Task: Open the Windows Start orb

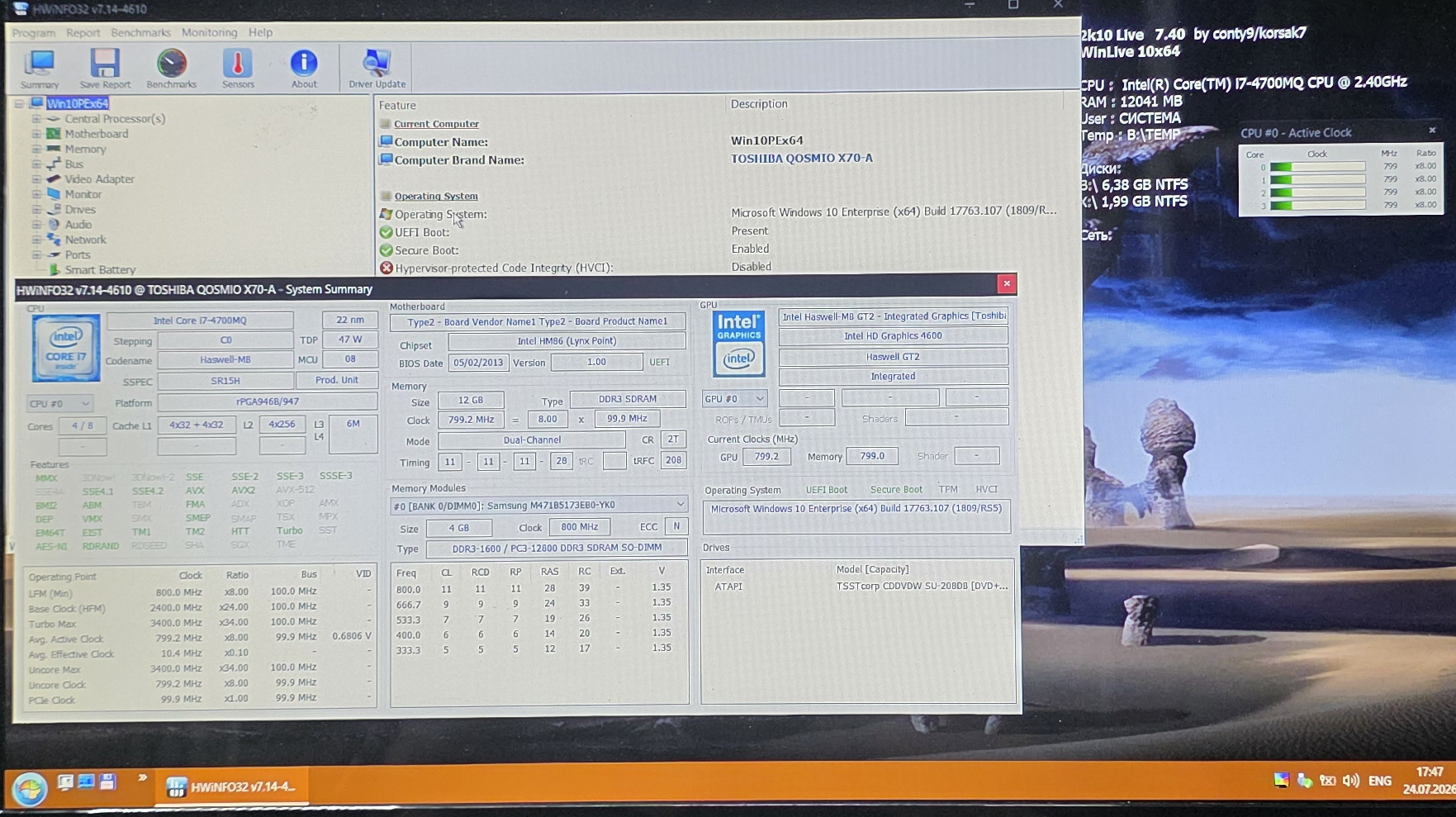Action: [30, 790]
